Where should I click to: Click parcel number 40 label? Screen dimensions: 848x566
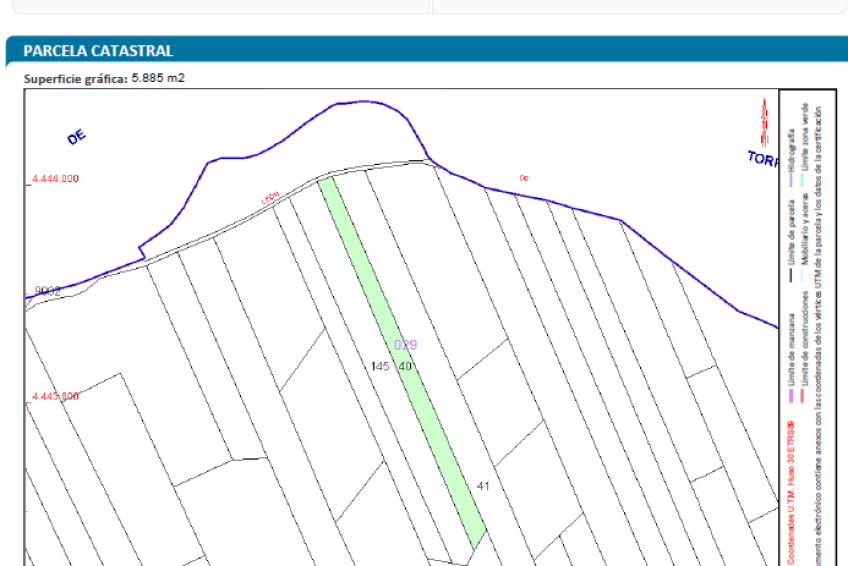click(405, 367)
